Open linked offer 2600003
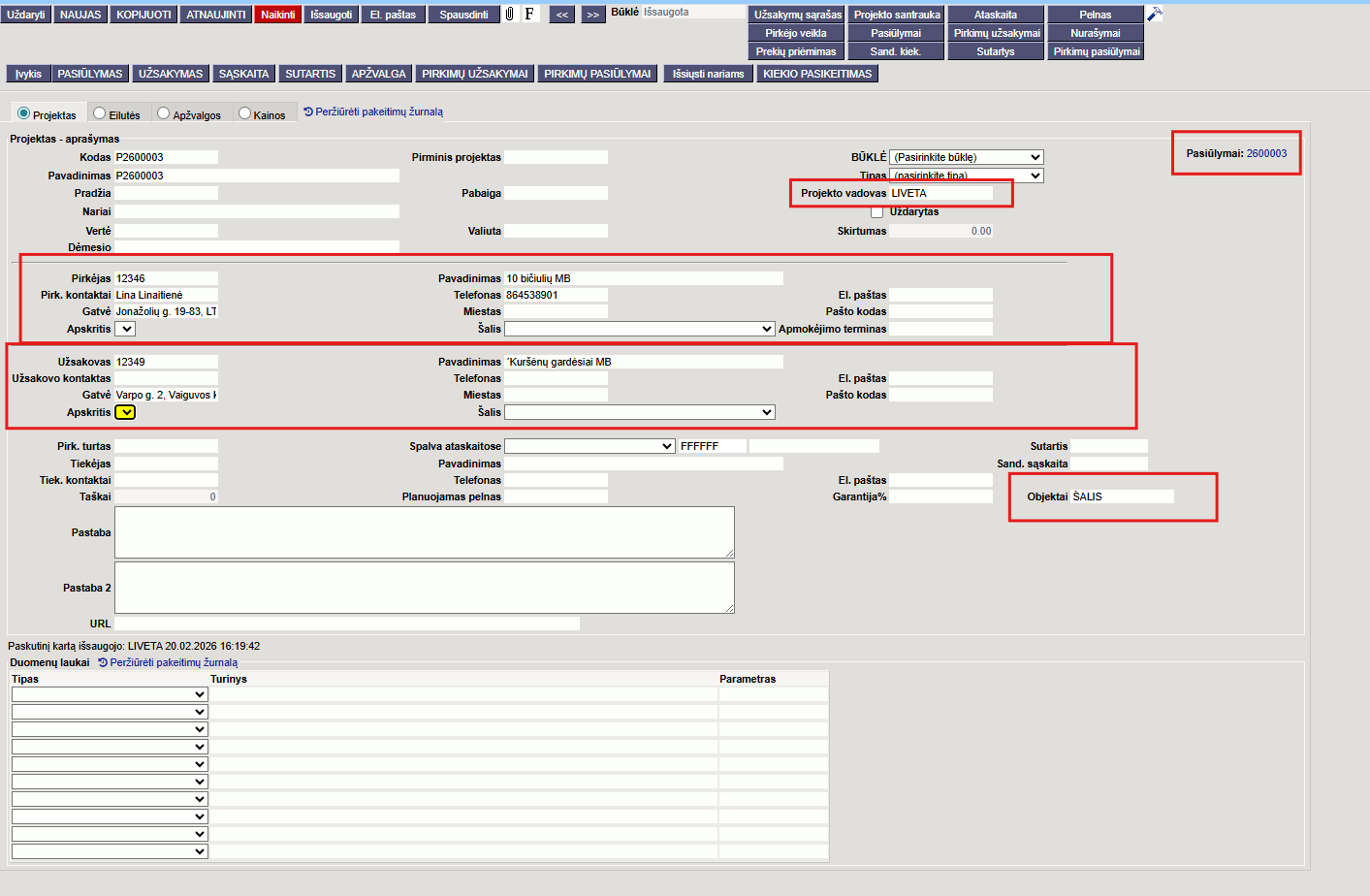 coord(1266,153)
